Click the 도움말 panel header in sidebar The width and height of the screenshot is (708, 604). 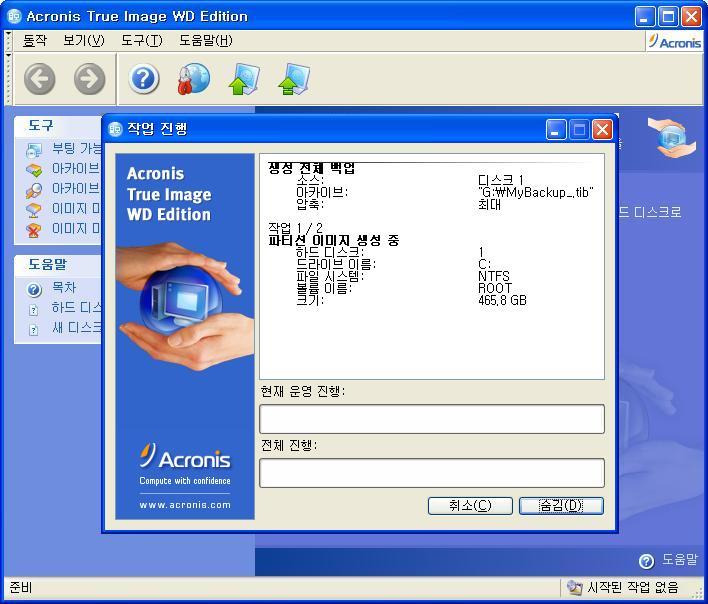58,265
